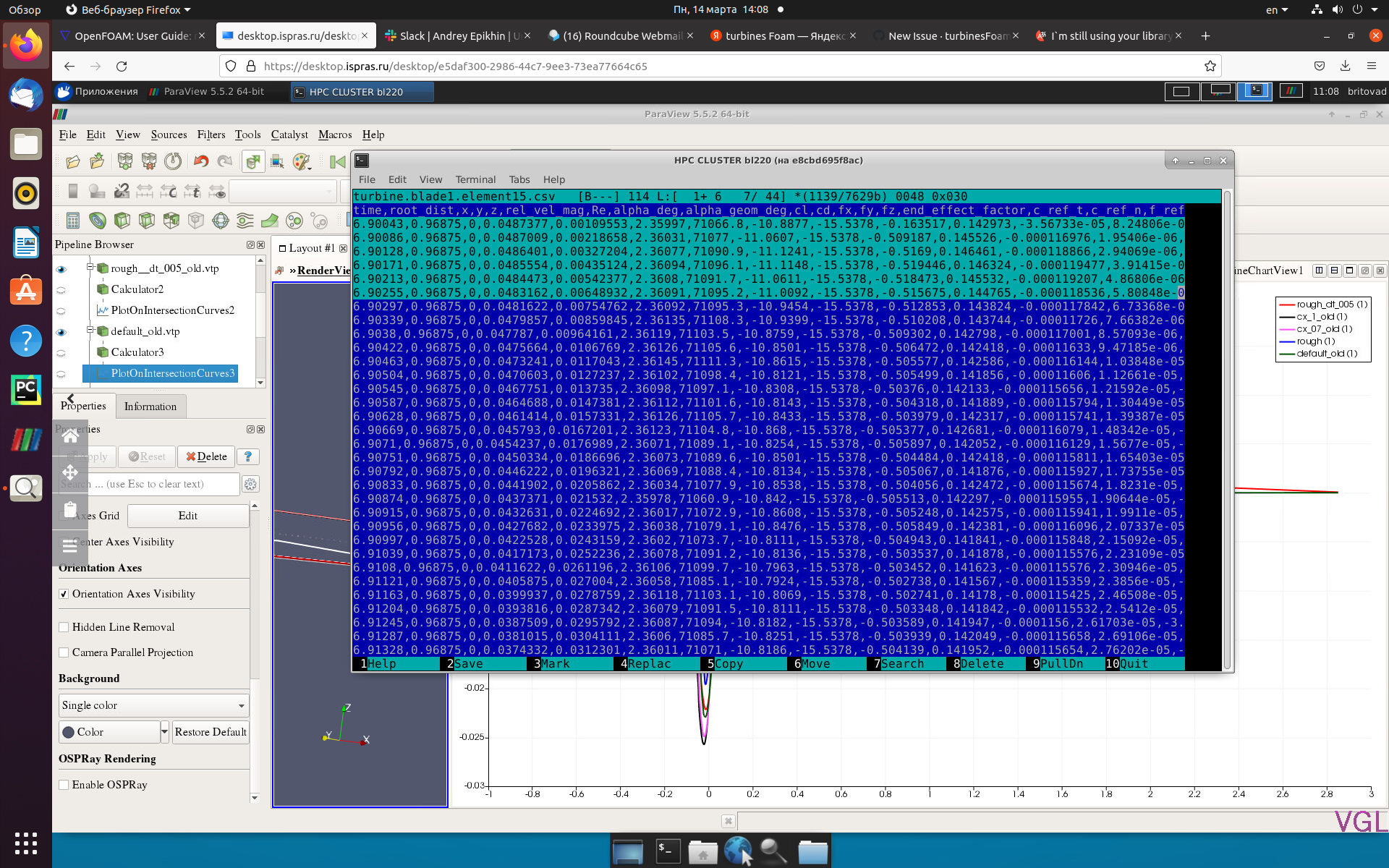Click the Restore Default background button
The width and height of the screenshot is (1389, 868).
click(211, 732)
